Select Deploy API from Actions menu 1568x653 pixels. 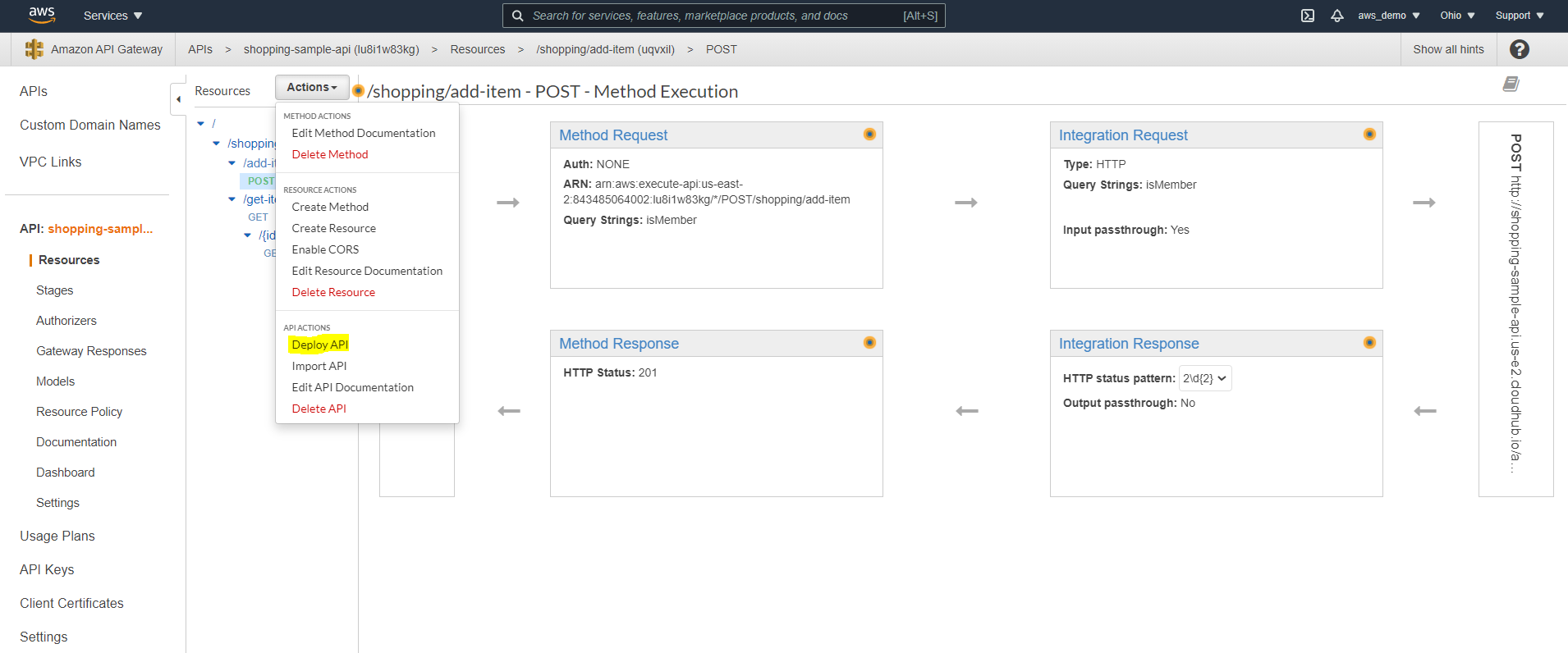tap(320, 345)
